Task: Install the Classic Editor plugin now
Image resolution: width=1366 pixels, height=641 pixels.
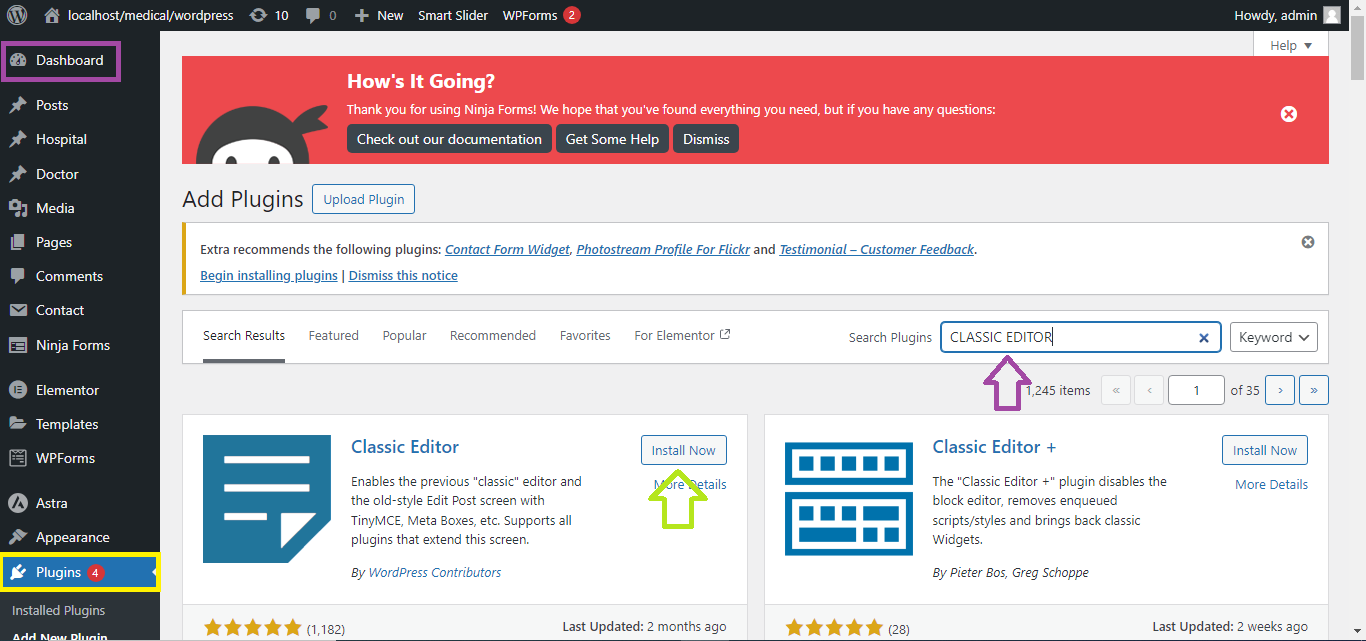Action: (x=684, y=450)
